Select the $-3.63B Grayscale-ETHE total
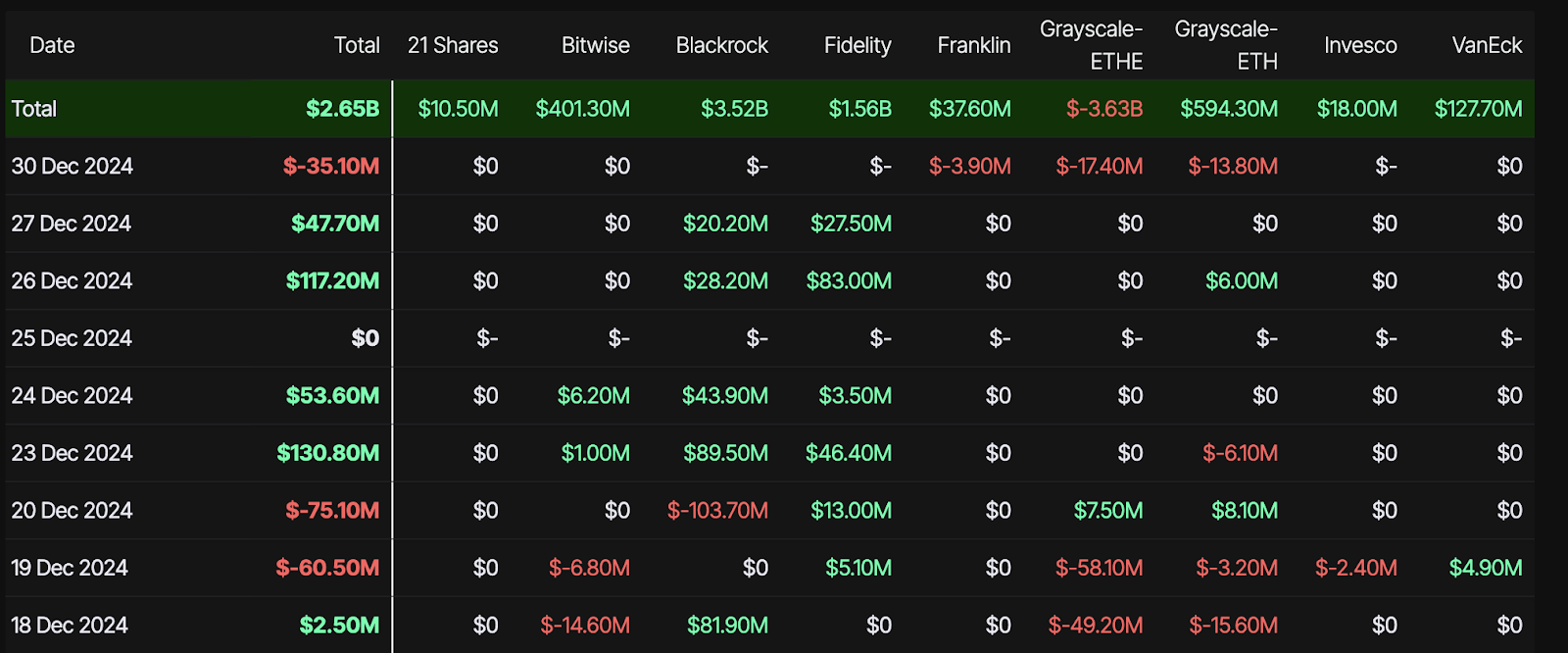Viewport: 1568px width, 653px height. tap(1104, 109)
